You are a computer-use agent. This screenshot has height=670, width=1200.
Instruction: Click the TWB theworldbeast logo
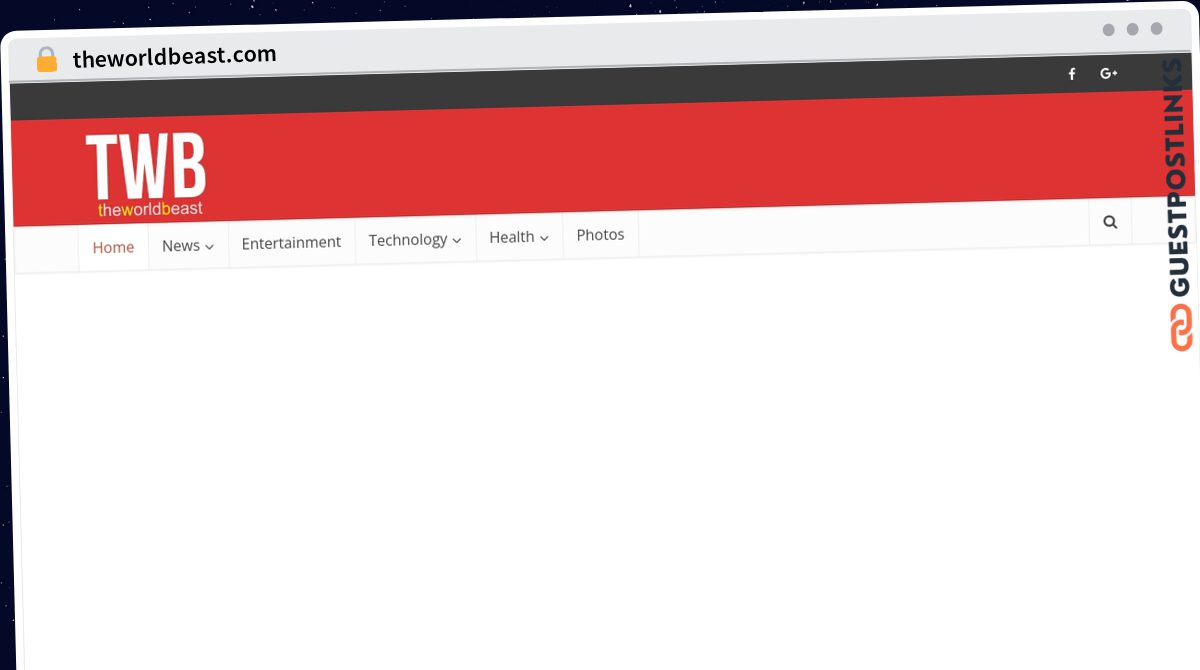coord(146,175)
